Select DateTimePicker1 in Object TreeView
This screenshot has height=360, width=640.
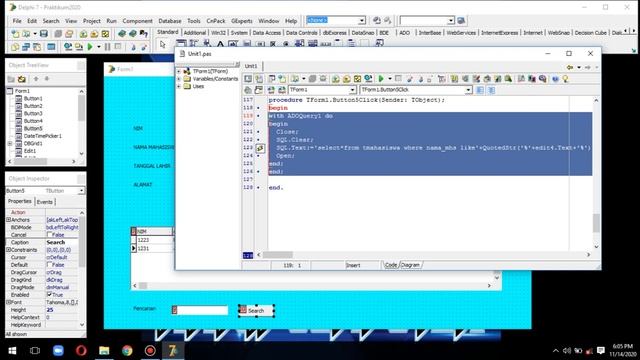(42, 136)
